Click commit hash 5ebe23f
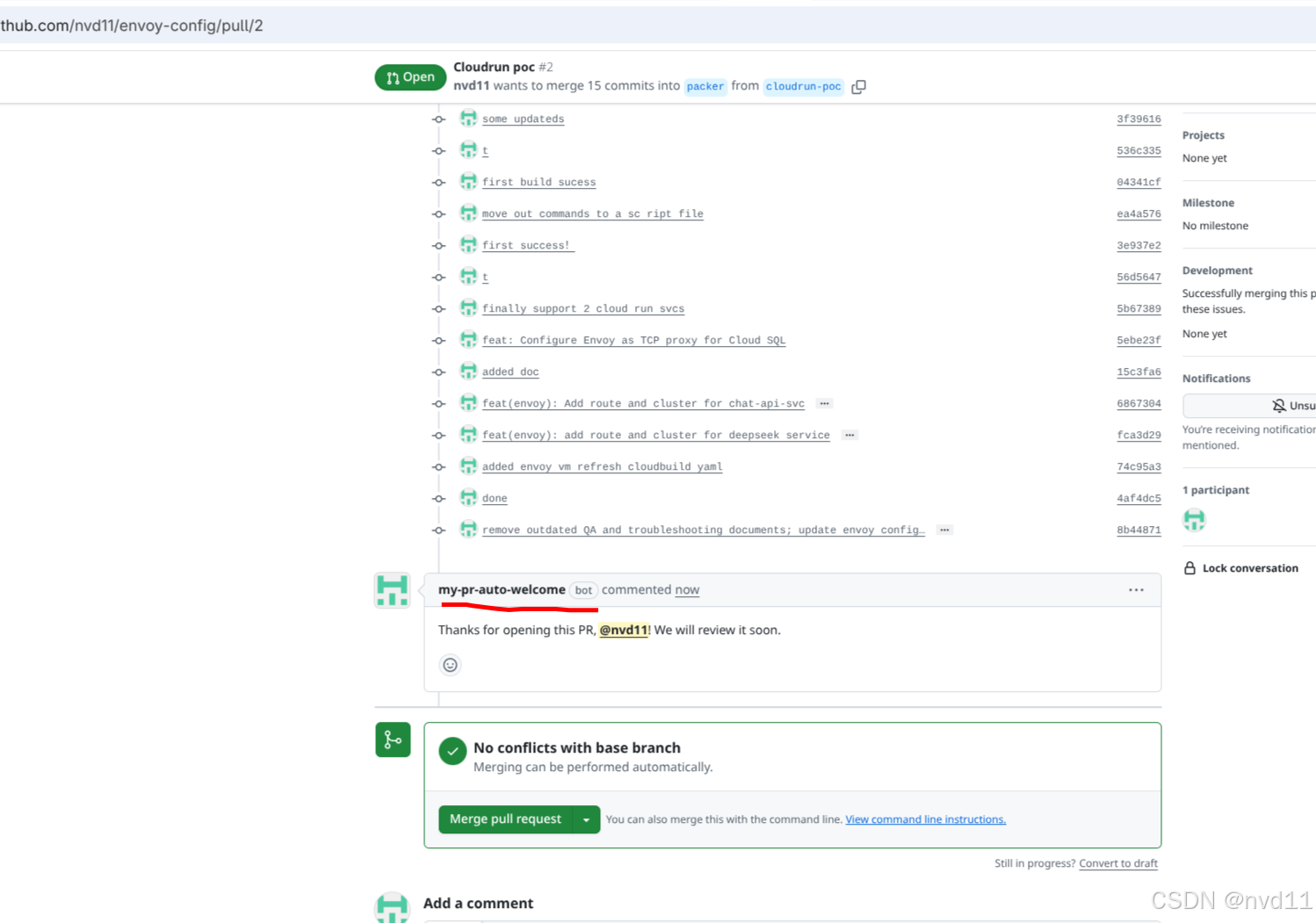Image resolution: width=1316 pixels, height=923 pixels. [x=1139, y=341]
